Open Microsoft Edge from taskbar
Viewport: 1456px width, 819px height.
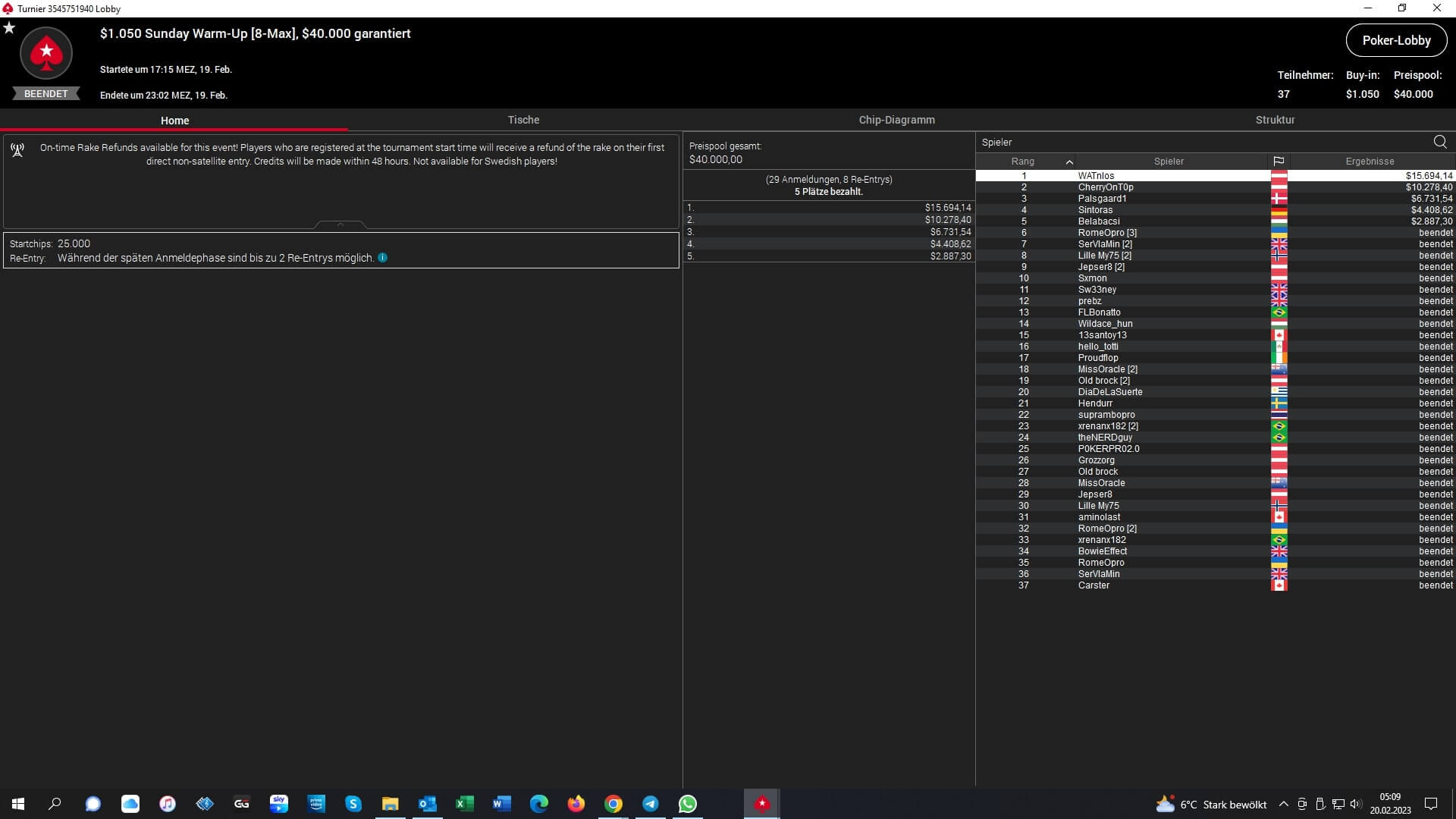point(539,804)
